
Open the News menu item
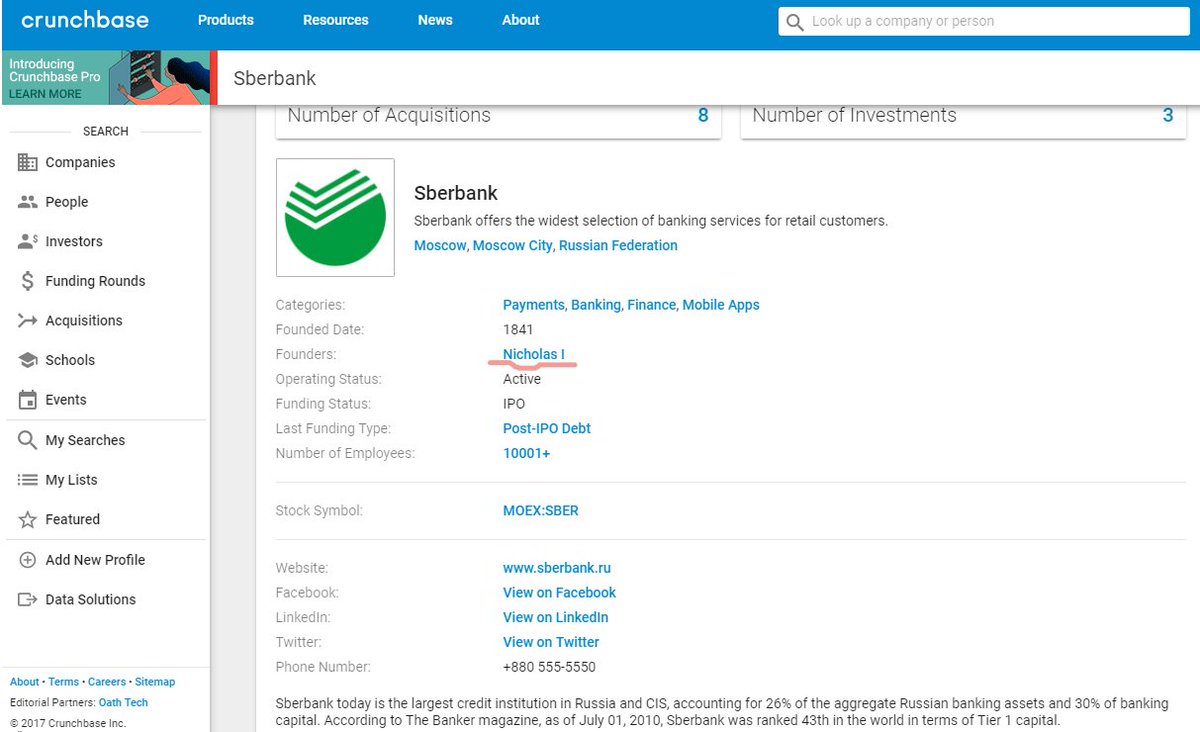coord(435,20)
